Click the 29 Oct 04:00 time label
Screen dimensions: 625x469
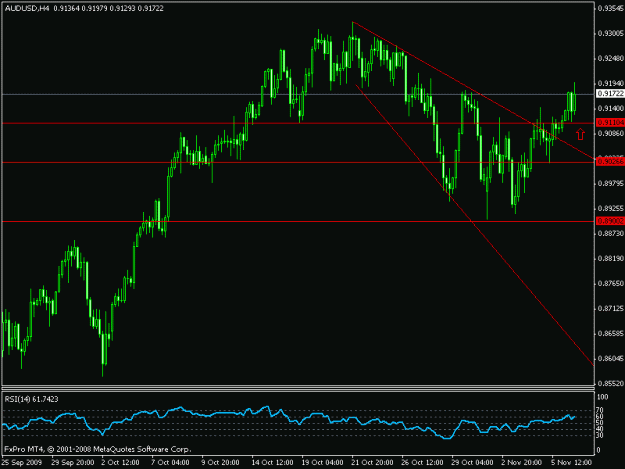[x=472, y=463]
